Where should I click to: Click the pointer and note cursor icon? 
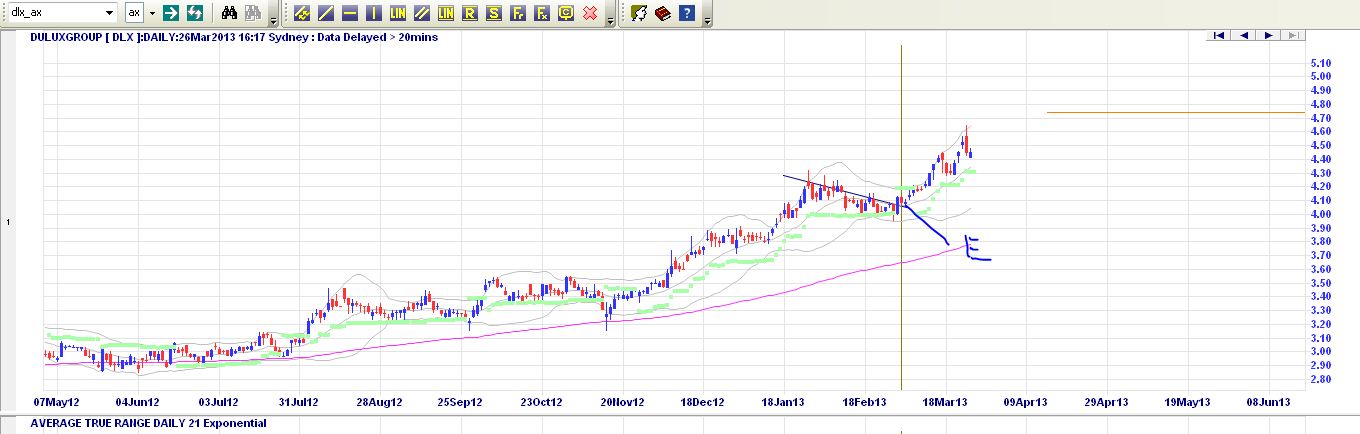click(639, 13)
